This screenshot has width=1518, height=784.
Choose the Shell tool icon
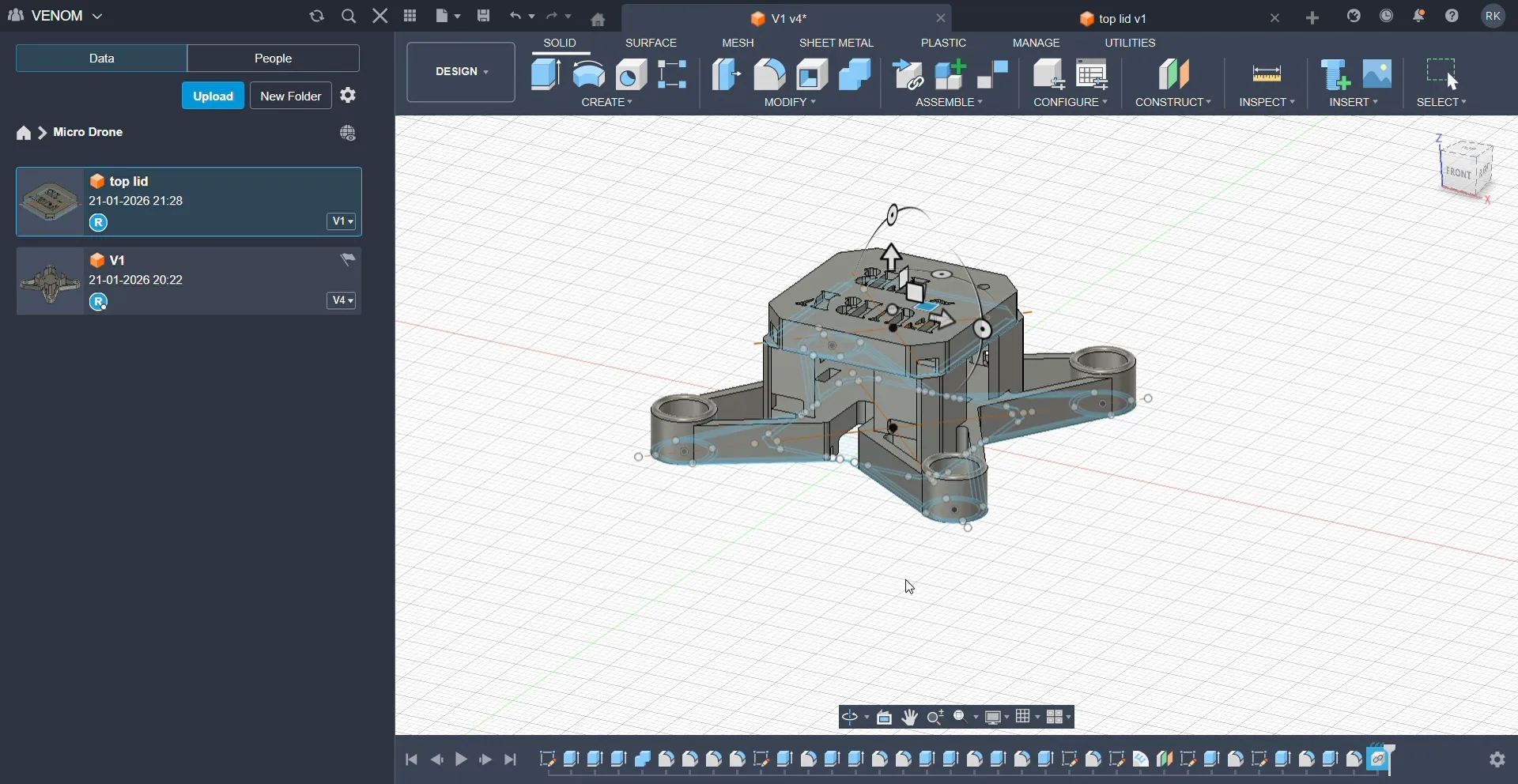point(813,74)
